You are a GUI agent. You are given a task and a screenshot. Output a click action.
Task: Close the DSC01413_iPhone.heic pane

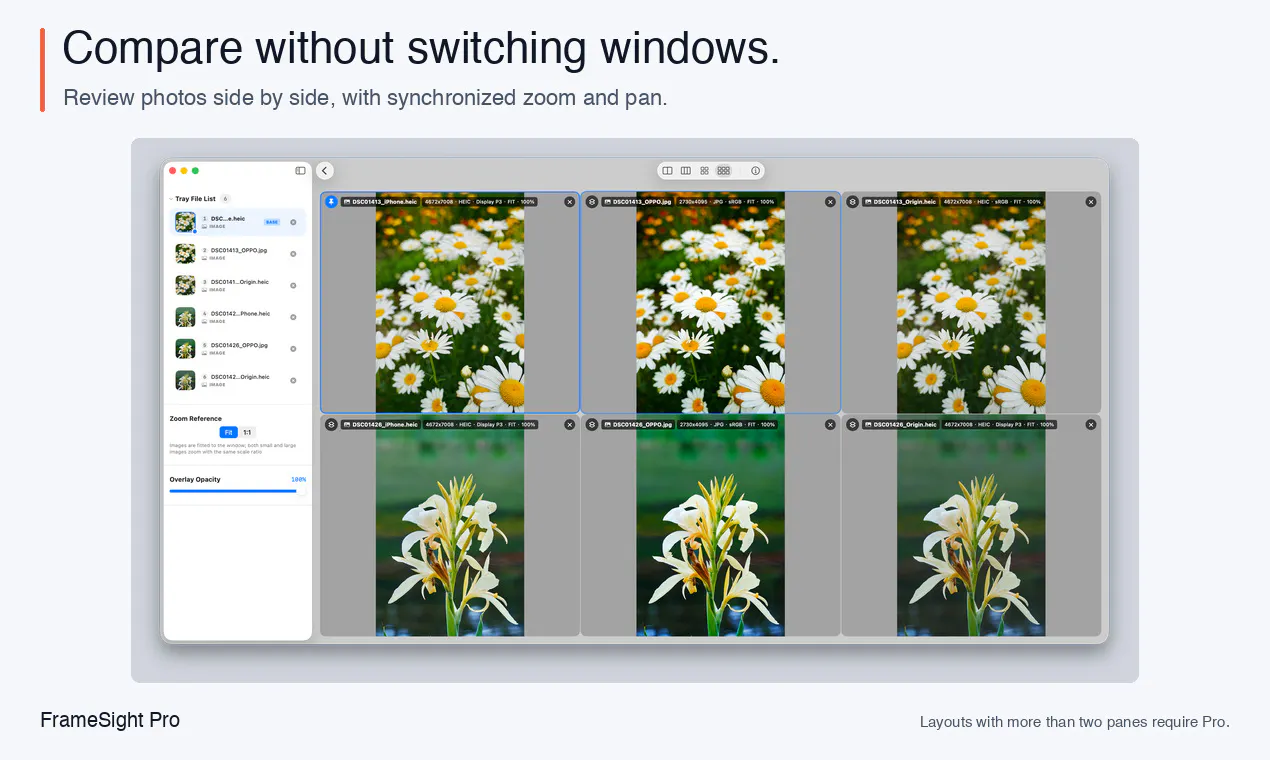(570, 202)
